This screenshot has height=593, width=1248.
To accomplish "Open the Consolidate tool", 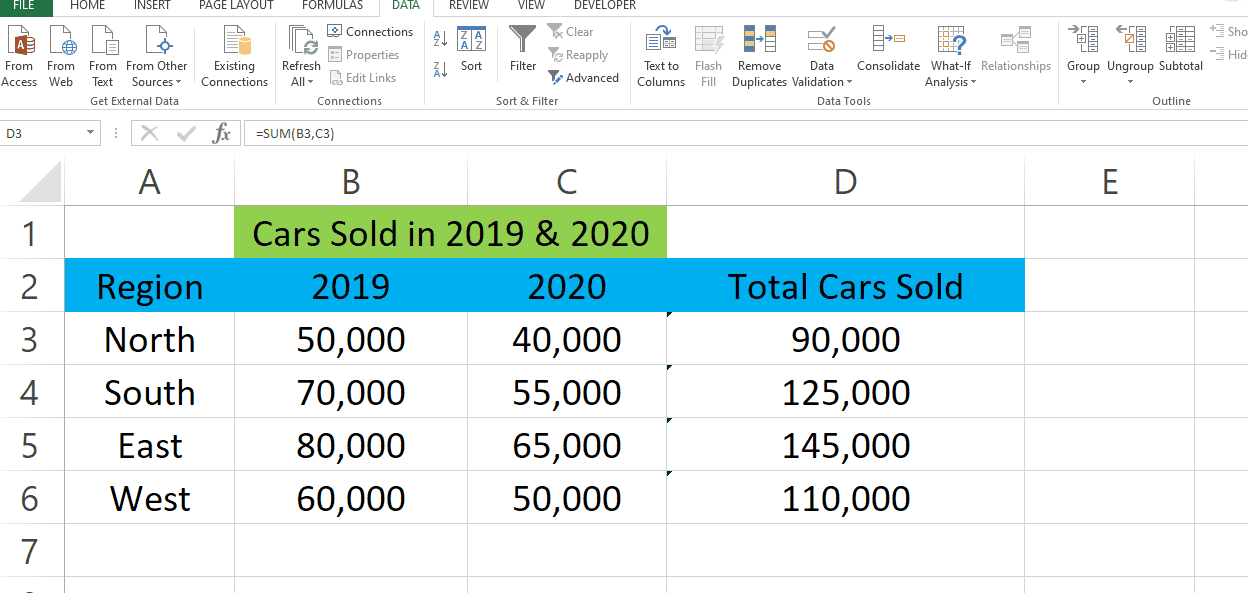I will tap(888, 55).
